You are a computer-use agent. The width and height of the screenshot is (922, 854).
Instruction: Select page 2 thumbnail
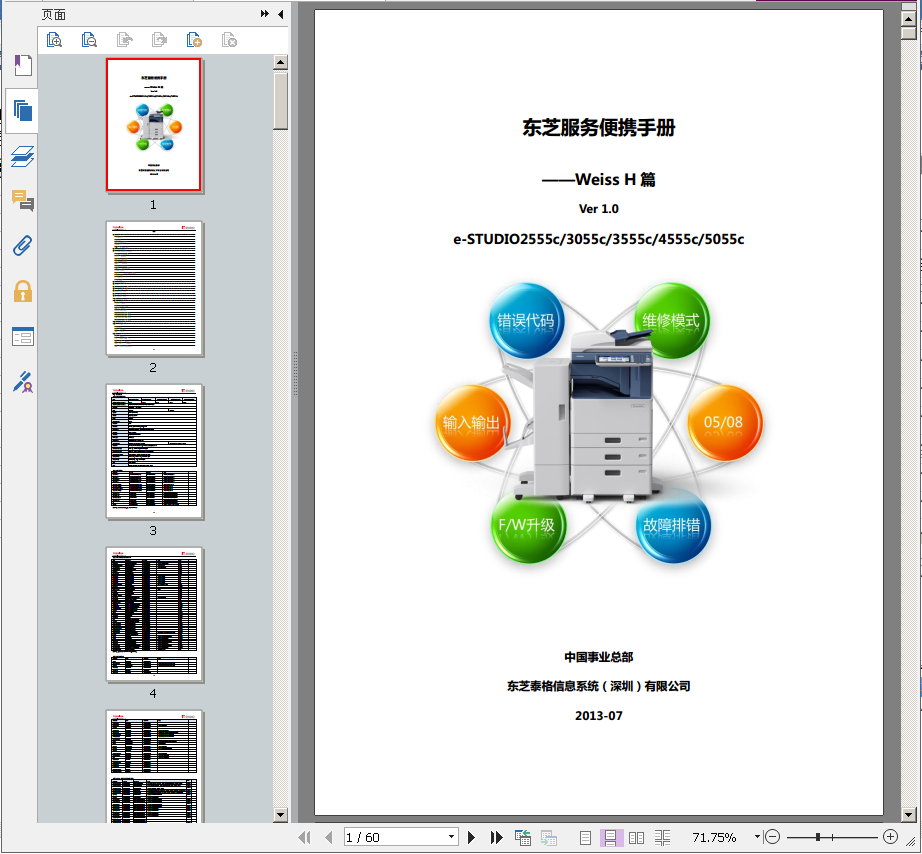pyautogui.click(x=154, y=288)
